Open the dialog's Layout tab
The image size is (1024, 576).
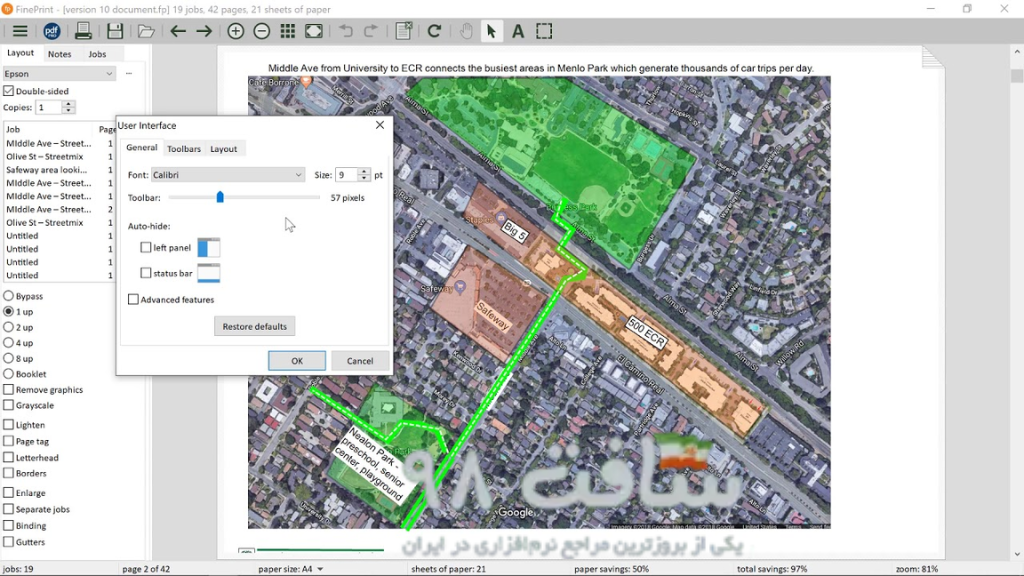(223, 149)
